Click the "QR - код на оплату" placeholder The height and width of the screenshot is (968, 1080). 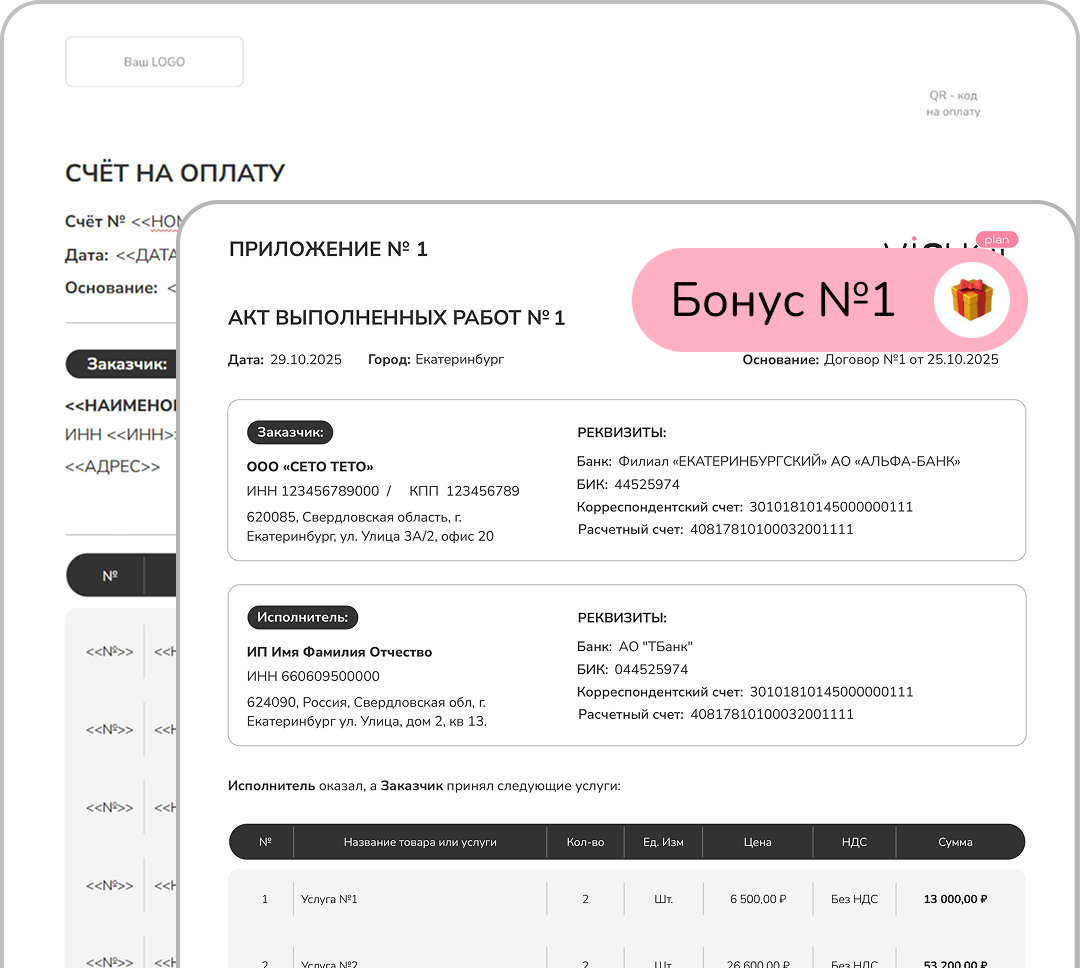[952, 104]
